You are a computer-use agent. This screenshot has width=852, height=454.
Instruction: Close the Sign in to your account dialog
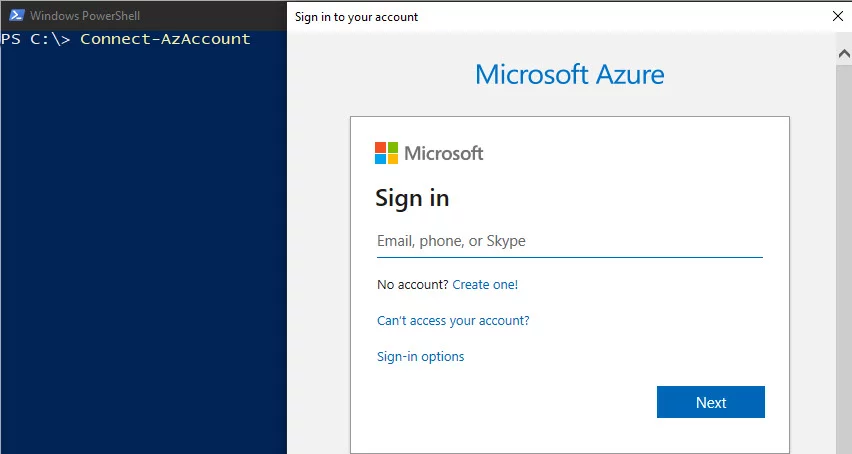[x=837, y=16]
